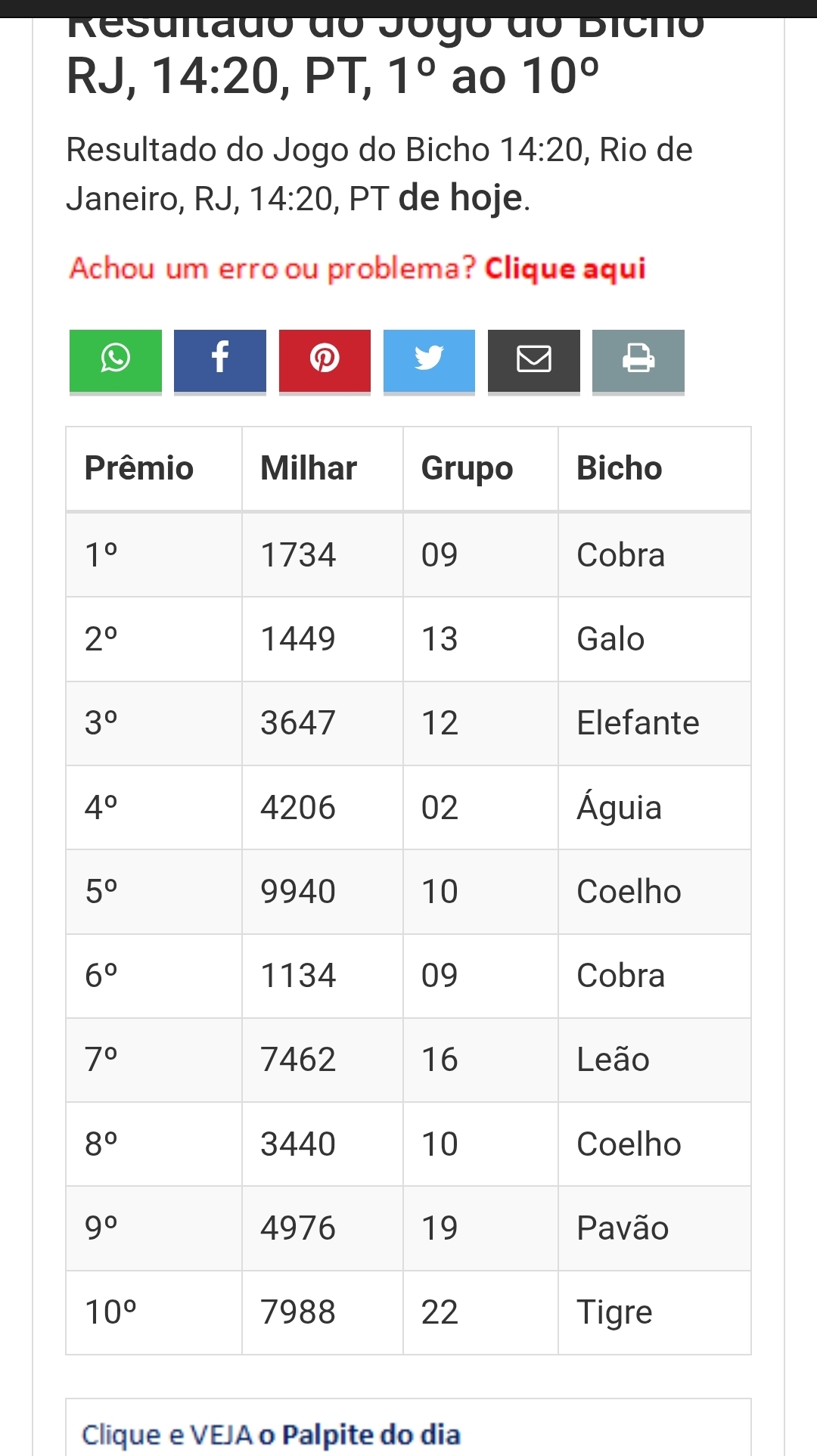The height and width of the screenshot is (1456, 817).
Task: Click the red "Clique aqui" link
Action: [x=565, y=269]
